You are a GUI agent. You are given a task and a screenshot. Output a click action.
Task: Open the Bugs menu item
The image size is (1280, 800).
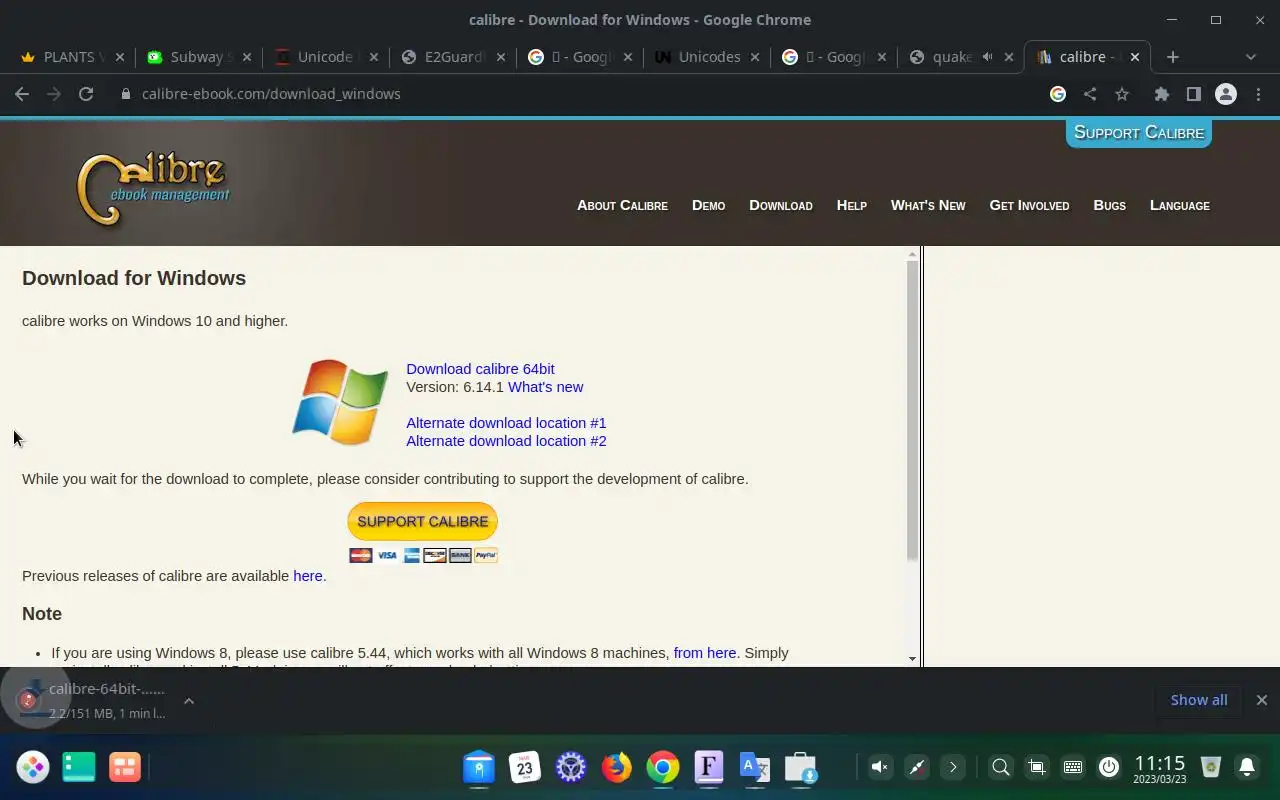click(x=1109, y=205)
